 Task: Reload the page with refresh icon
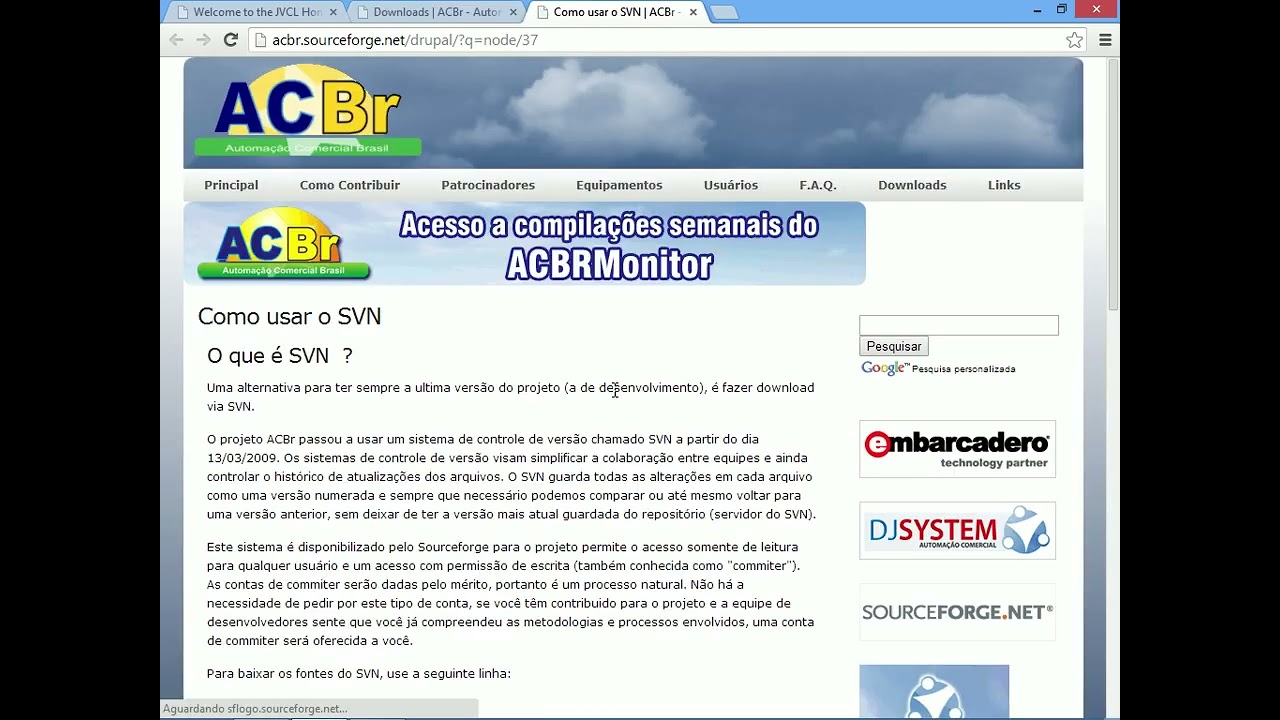pyautogui.click(x=231, y=40)
